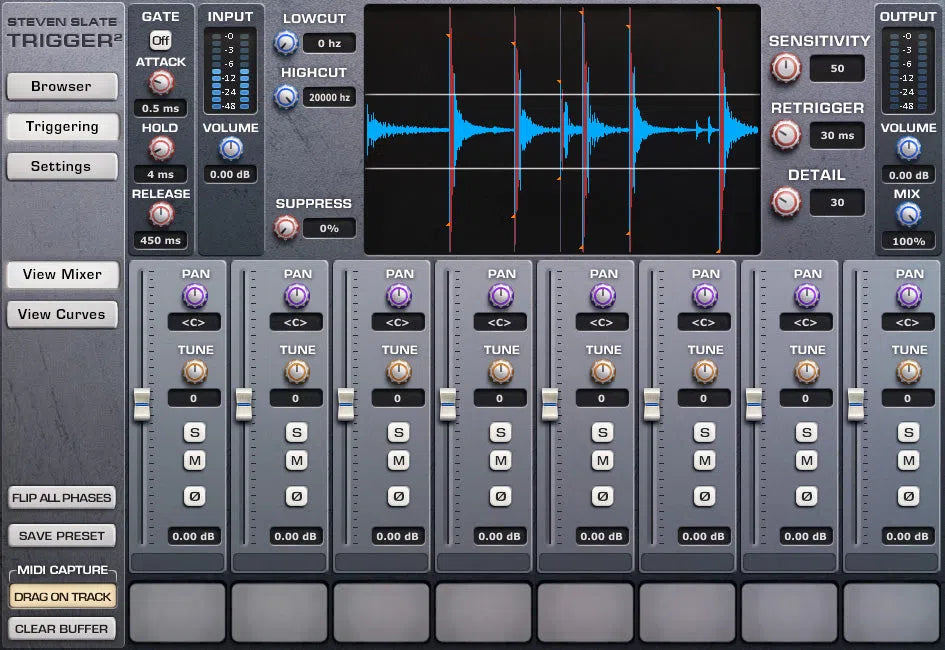Screen dimensions: 945x650
Task: Open the Browser tab
Action: coord(61,87)
